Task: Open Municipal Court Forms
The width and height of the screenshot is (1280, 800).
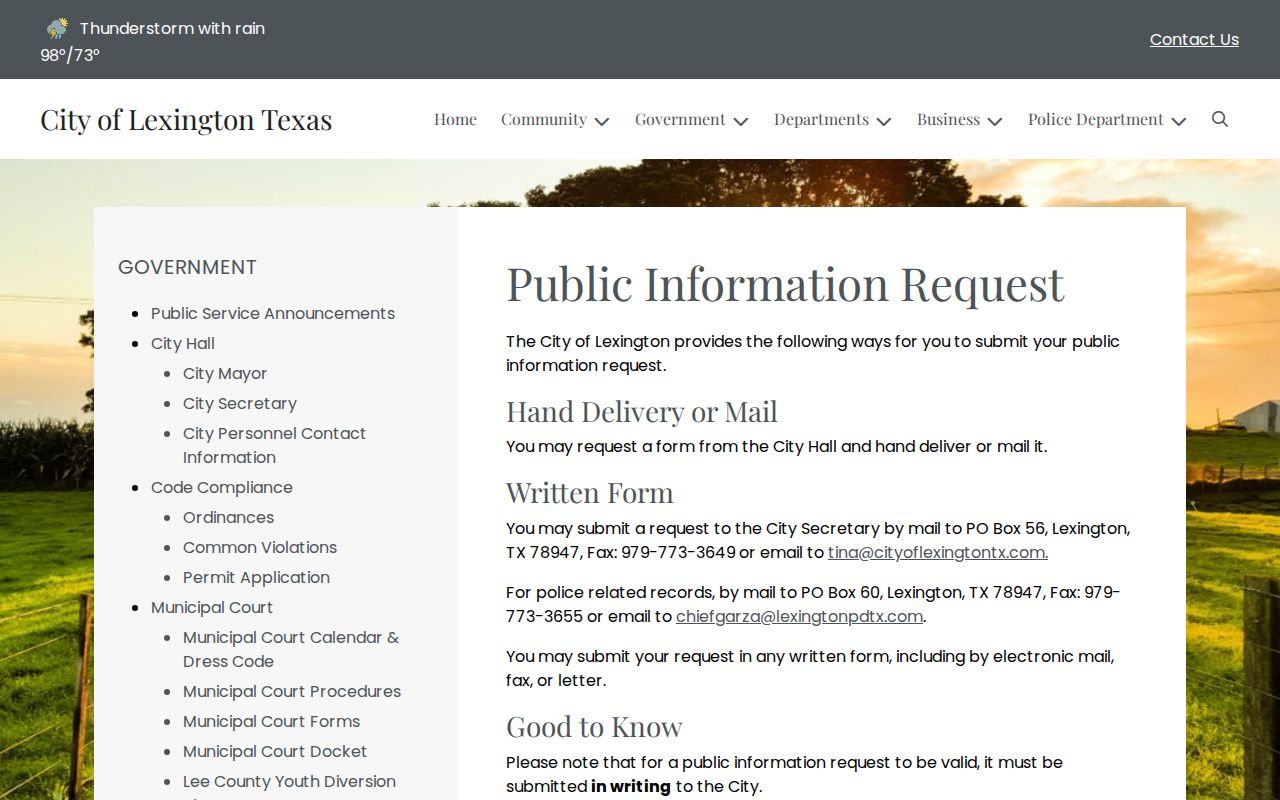Action: [x=271, y=721]
